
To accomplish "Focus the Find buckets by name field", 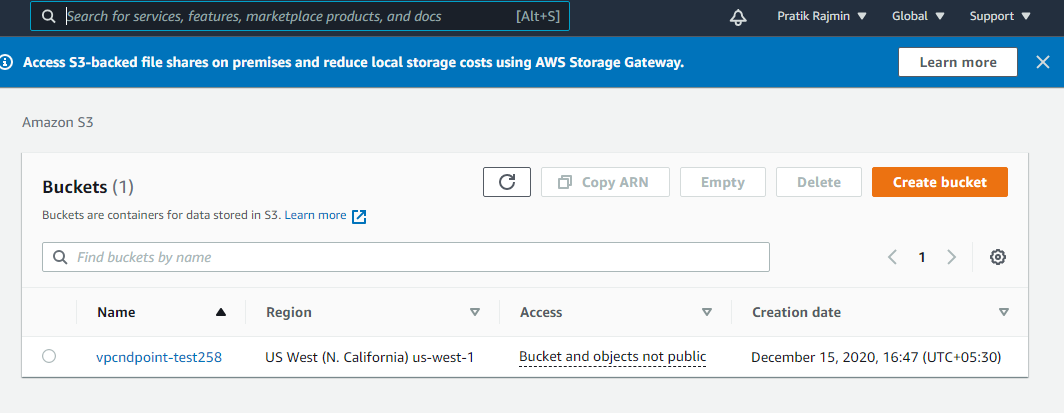I will point(406,257).
